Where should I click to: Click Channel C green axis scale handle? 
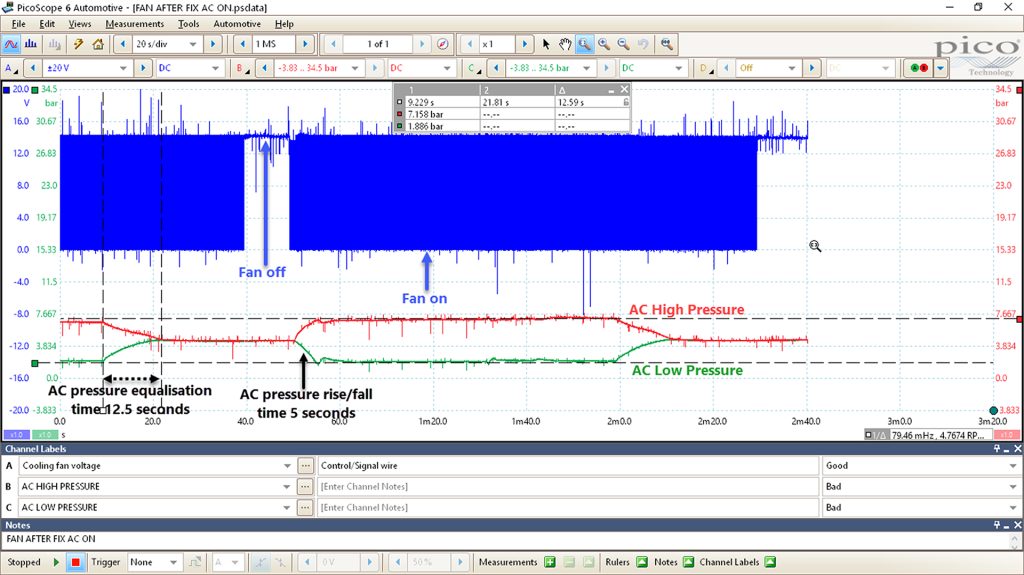click(x=35, y=90)
